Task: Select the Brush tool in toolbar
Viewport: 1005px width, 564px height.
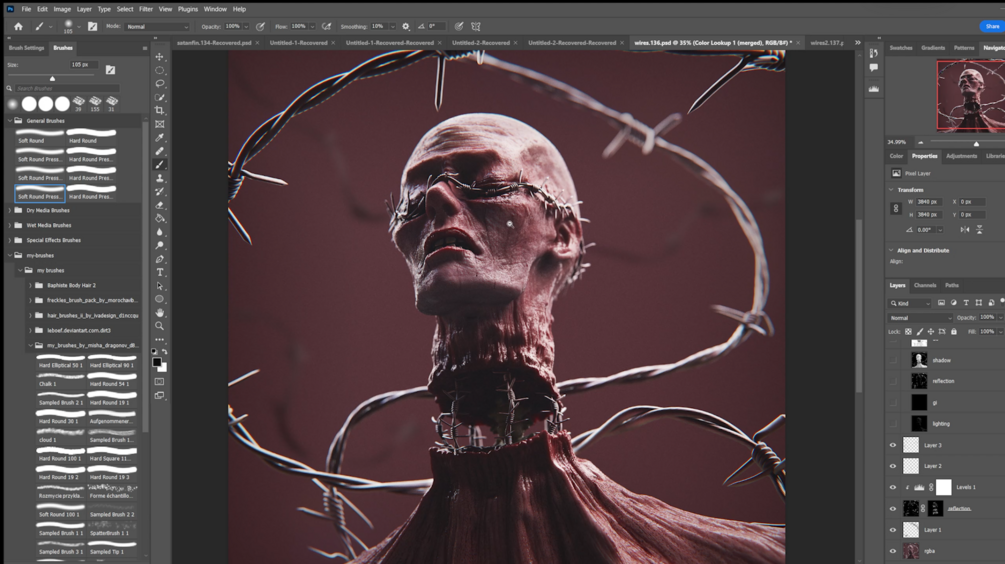Action: (160, 165)
